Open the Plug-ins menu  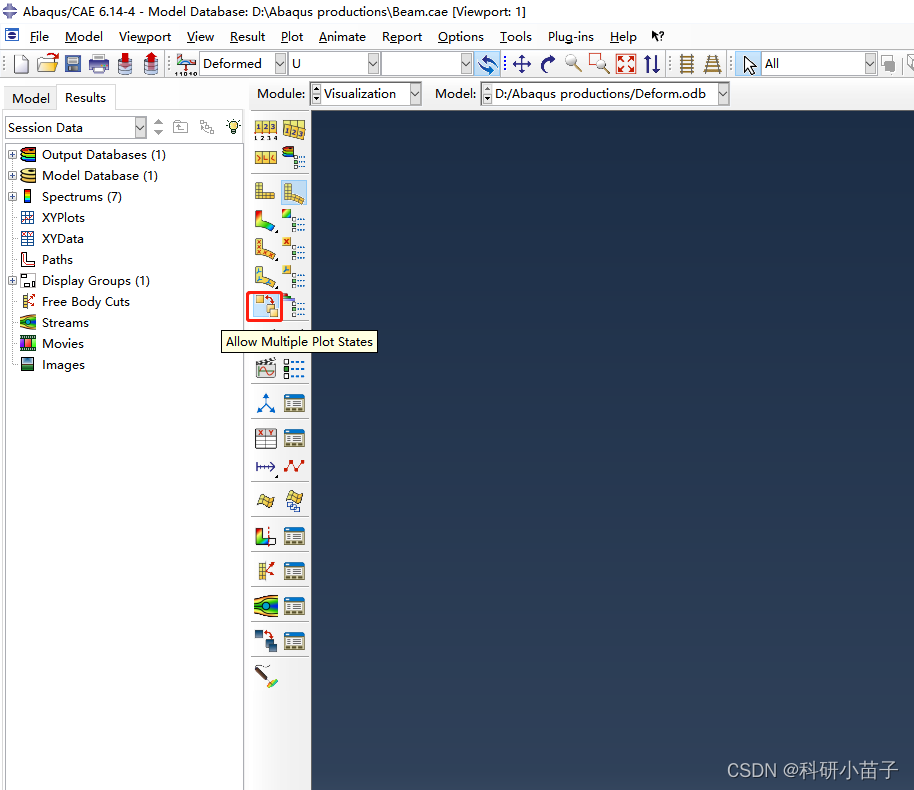coord(571,37)
